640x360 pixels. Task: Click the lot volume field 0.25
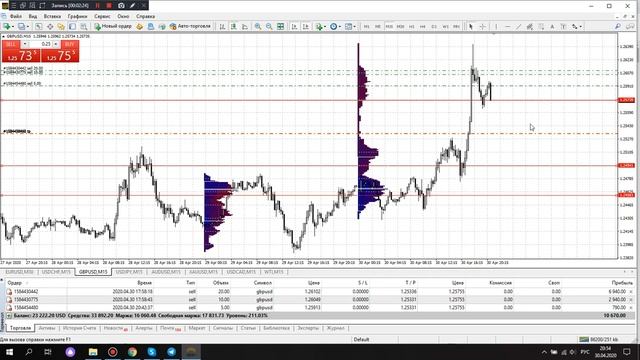coord(40,44)
